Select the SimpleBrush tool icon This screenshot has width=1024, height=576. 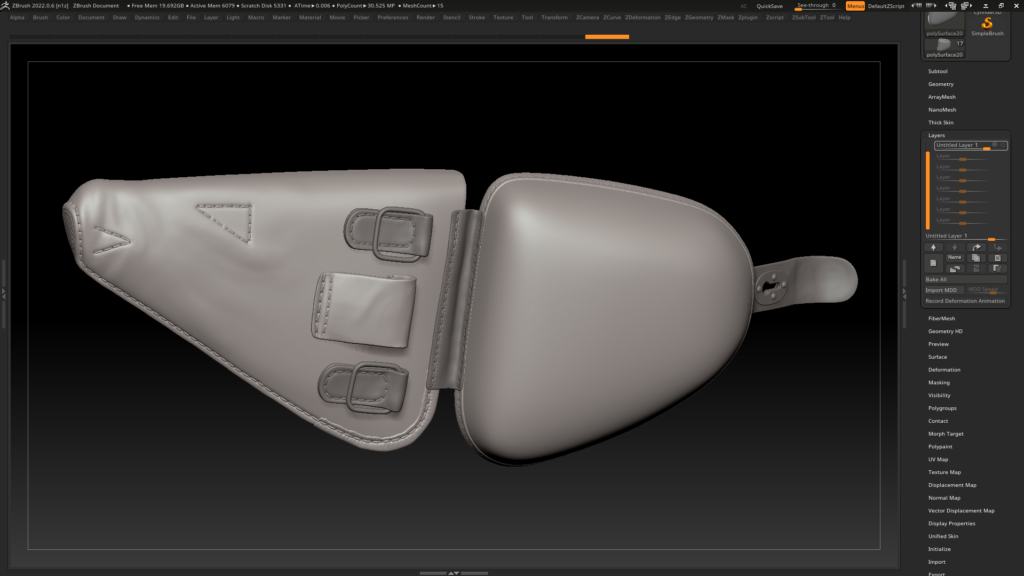point(987,25)
